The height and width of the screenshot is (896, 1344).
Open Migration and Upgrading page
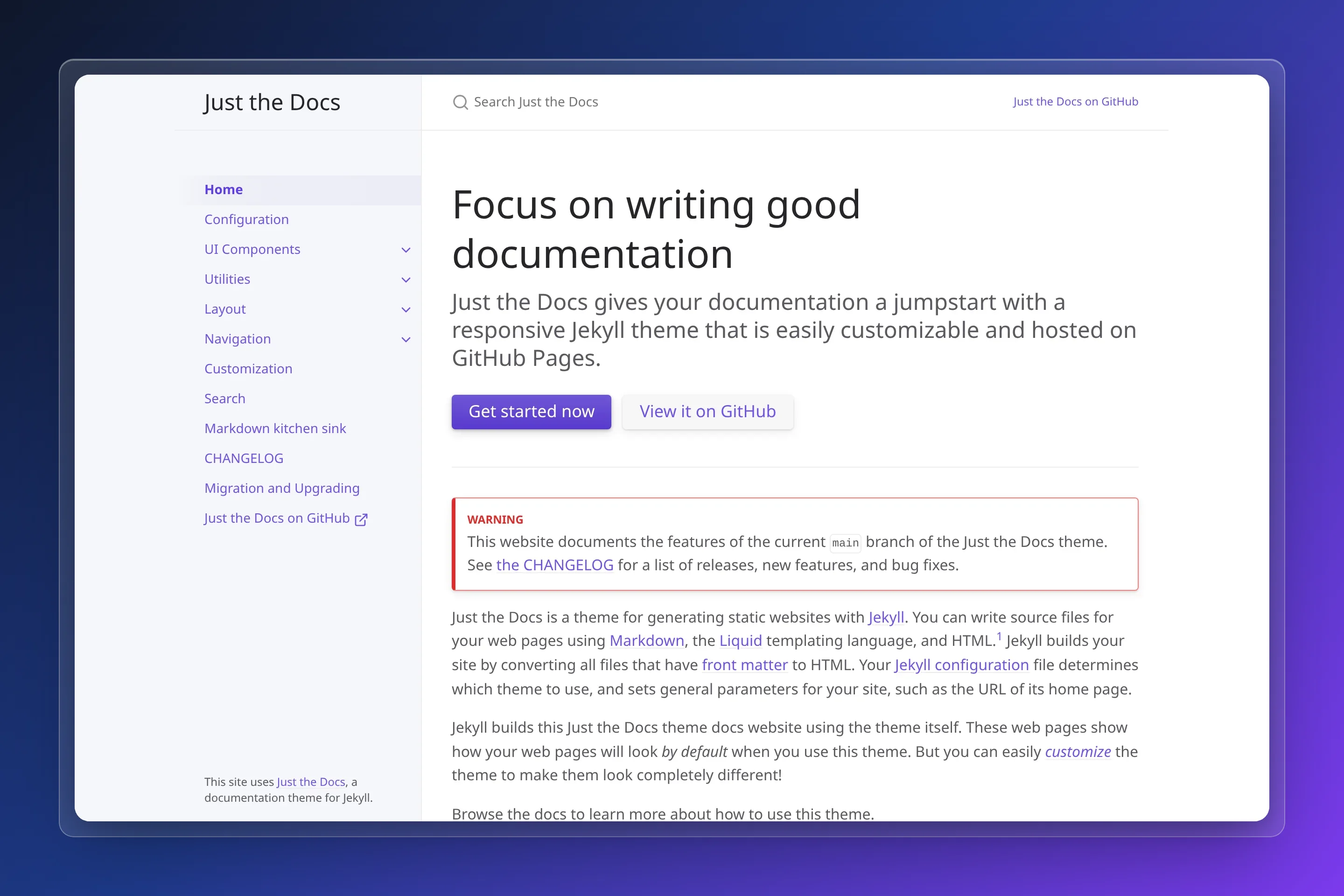coord(282,488)
